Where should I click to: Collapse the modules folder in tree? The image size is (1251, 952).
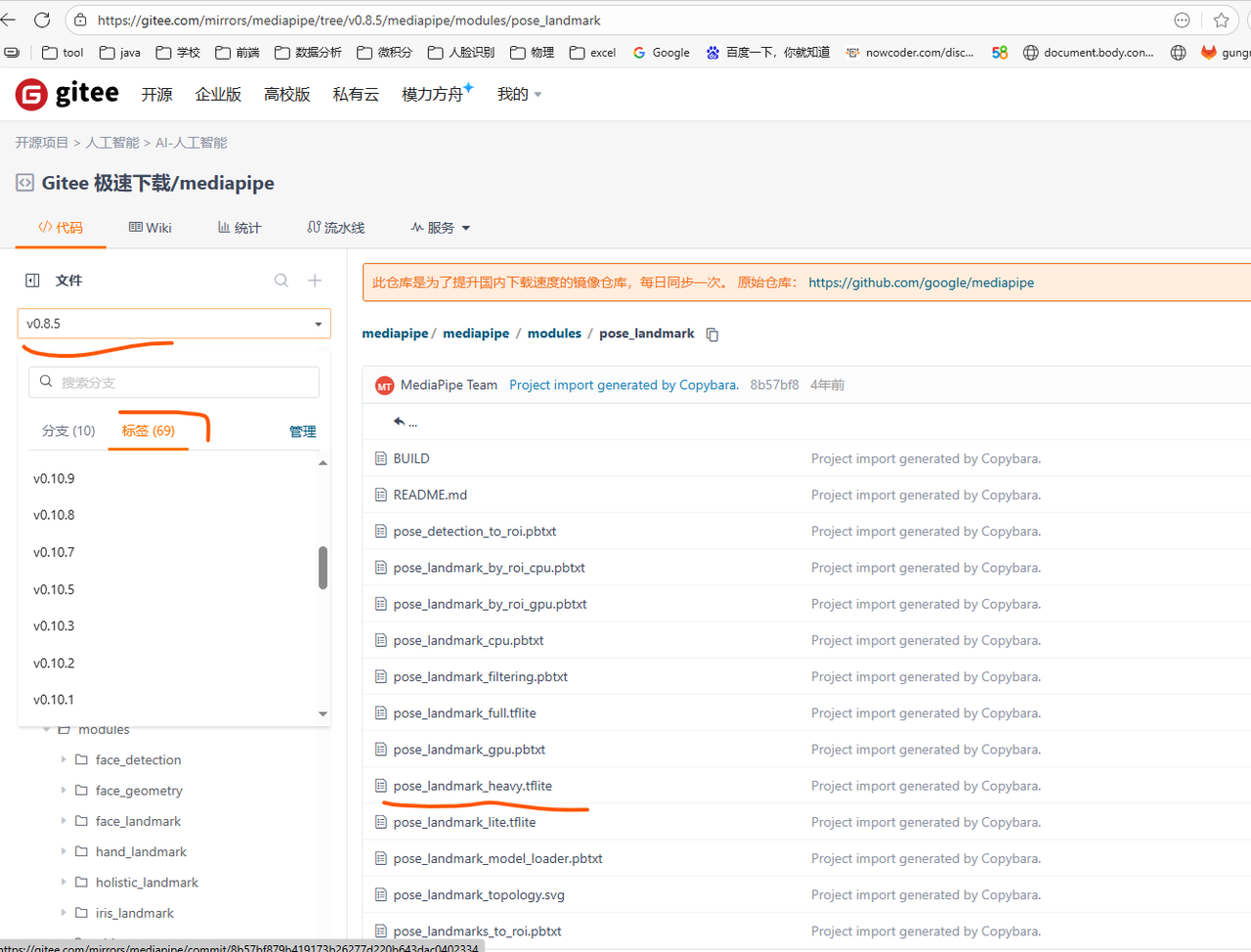(46, 729)
